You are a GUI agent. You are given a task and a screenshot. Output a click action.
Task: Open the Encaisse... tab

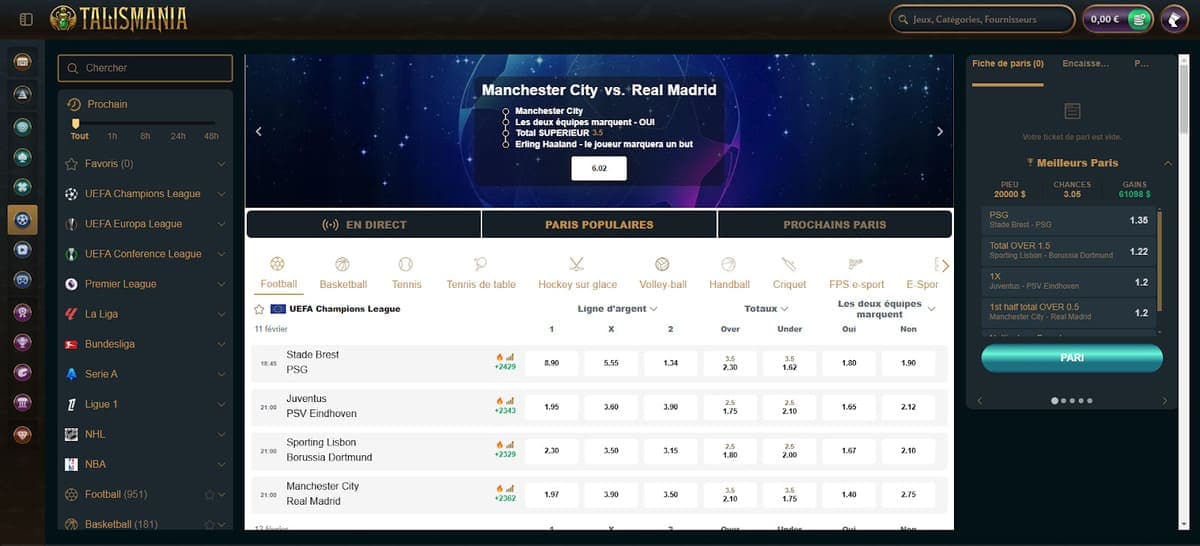point(1085,64)
